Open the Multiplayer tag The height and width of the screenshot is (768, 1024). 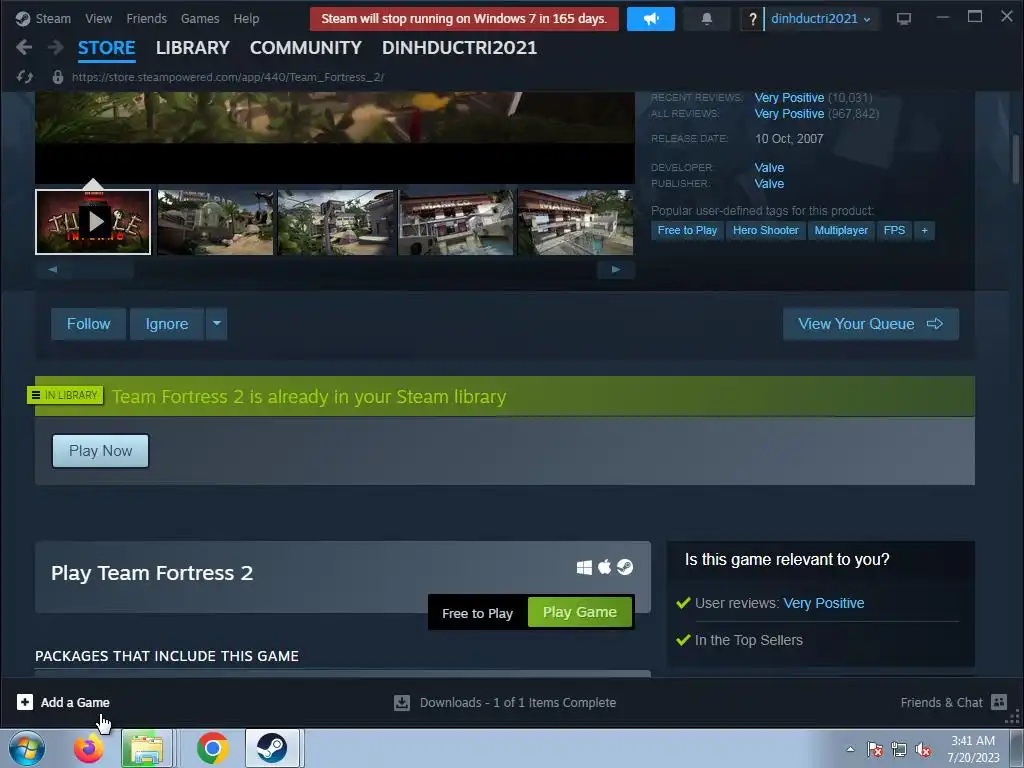click(x=841, y=231)
